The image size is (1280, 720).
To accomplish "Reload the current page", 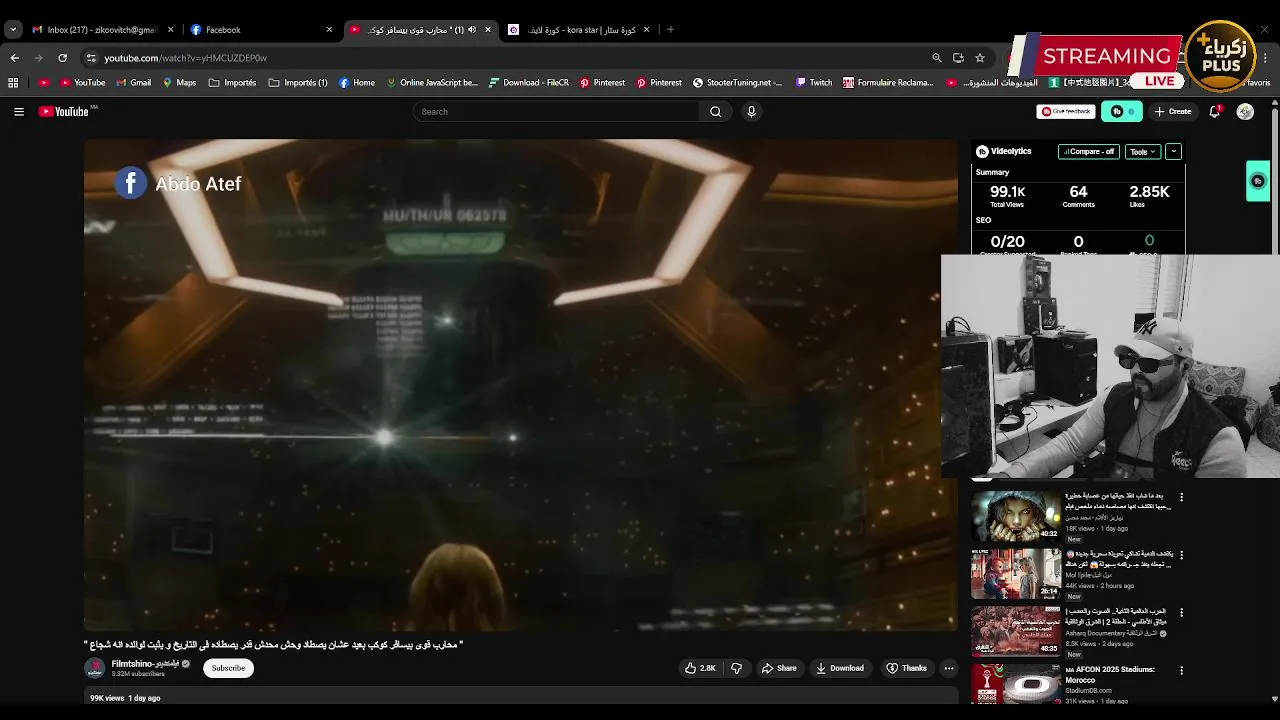I will tap(62, 58).
